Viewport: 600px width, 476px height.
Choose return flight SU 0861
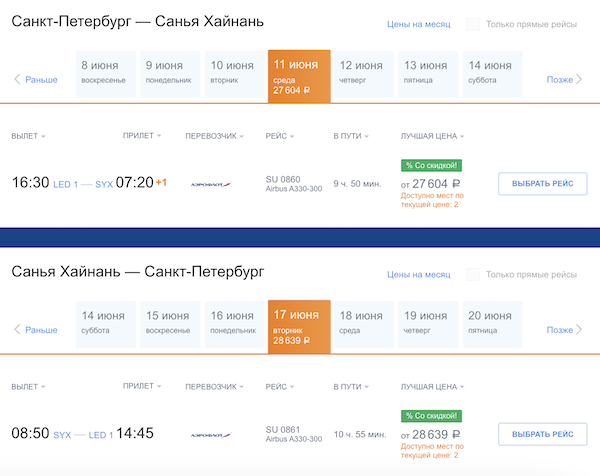point(542,434)
